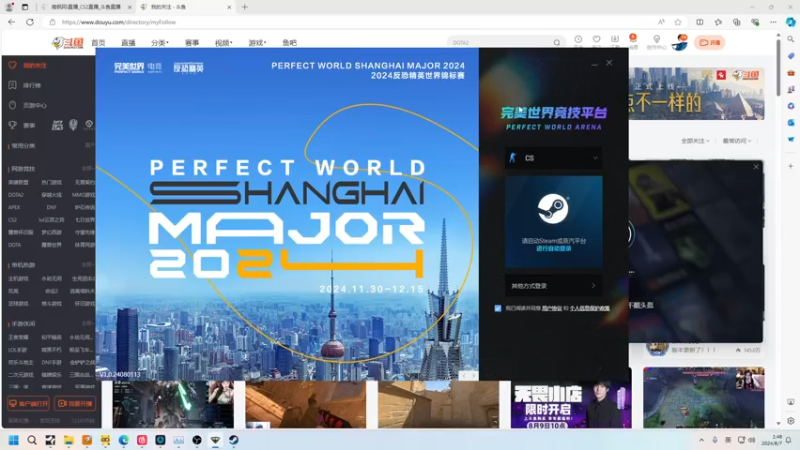Open the 个人信息保护政策 privacy policy link
The width and height of the screenshot is (800, 450).
[589, 308]
